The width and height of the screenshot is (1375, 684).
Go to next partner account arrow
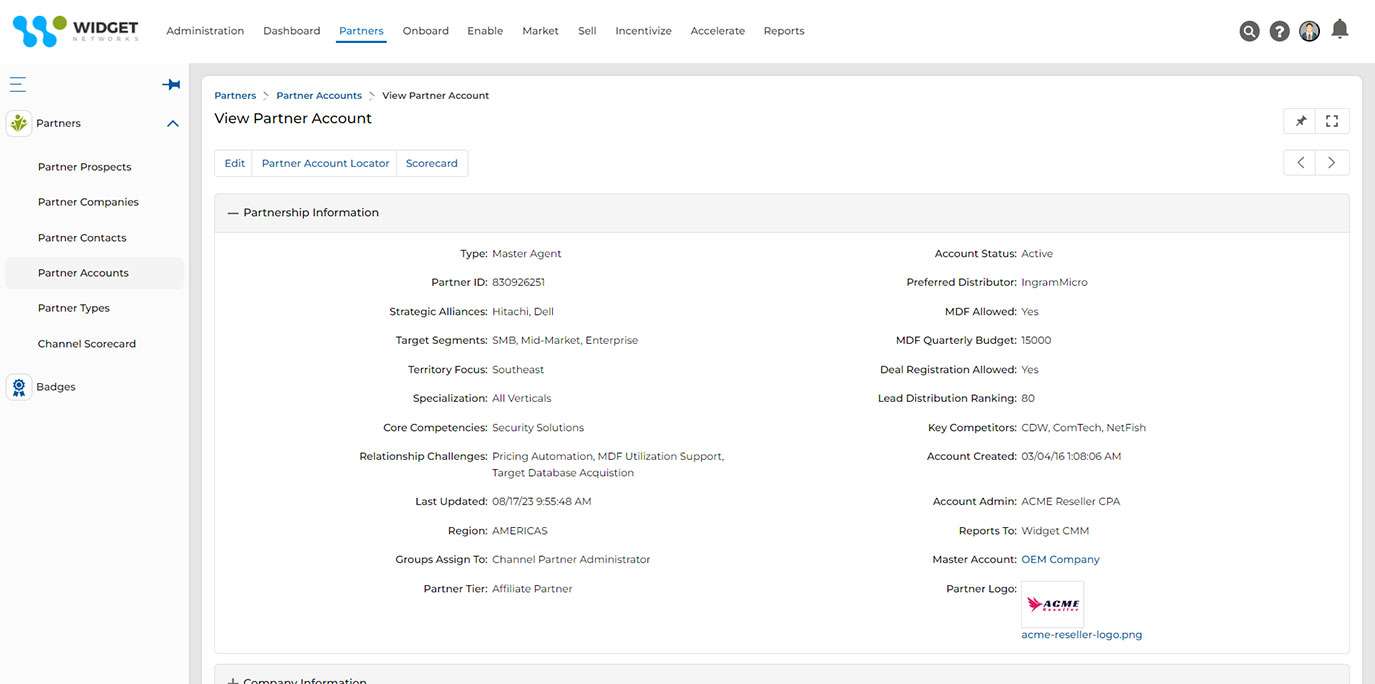coord(1332,163)
